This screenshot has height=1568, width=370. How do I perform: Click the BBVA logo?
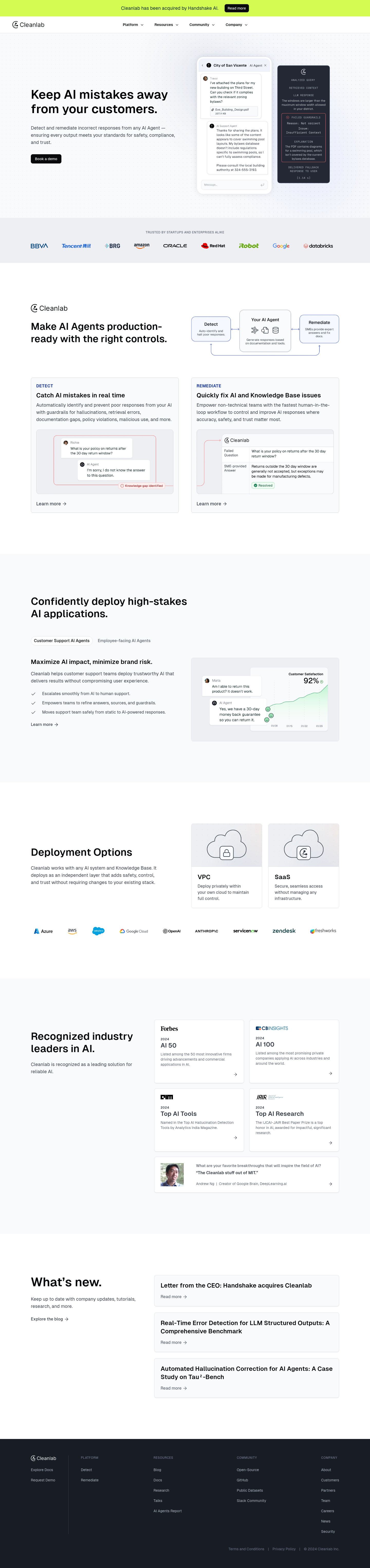[x=39, y=246]
